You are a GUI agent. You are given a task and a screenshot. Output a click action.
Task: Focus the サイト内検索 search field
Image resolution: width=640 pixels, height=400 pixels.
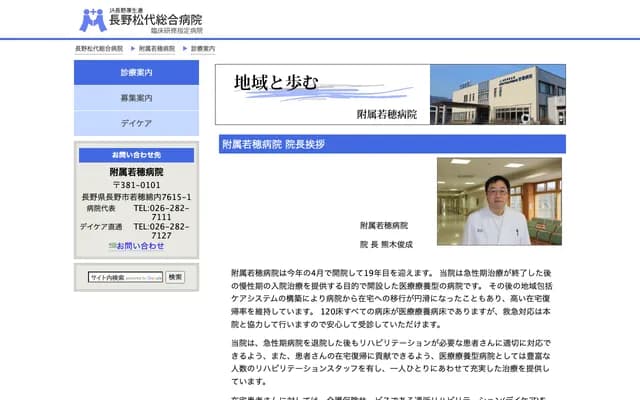point(125,277)
